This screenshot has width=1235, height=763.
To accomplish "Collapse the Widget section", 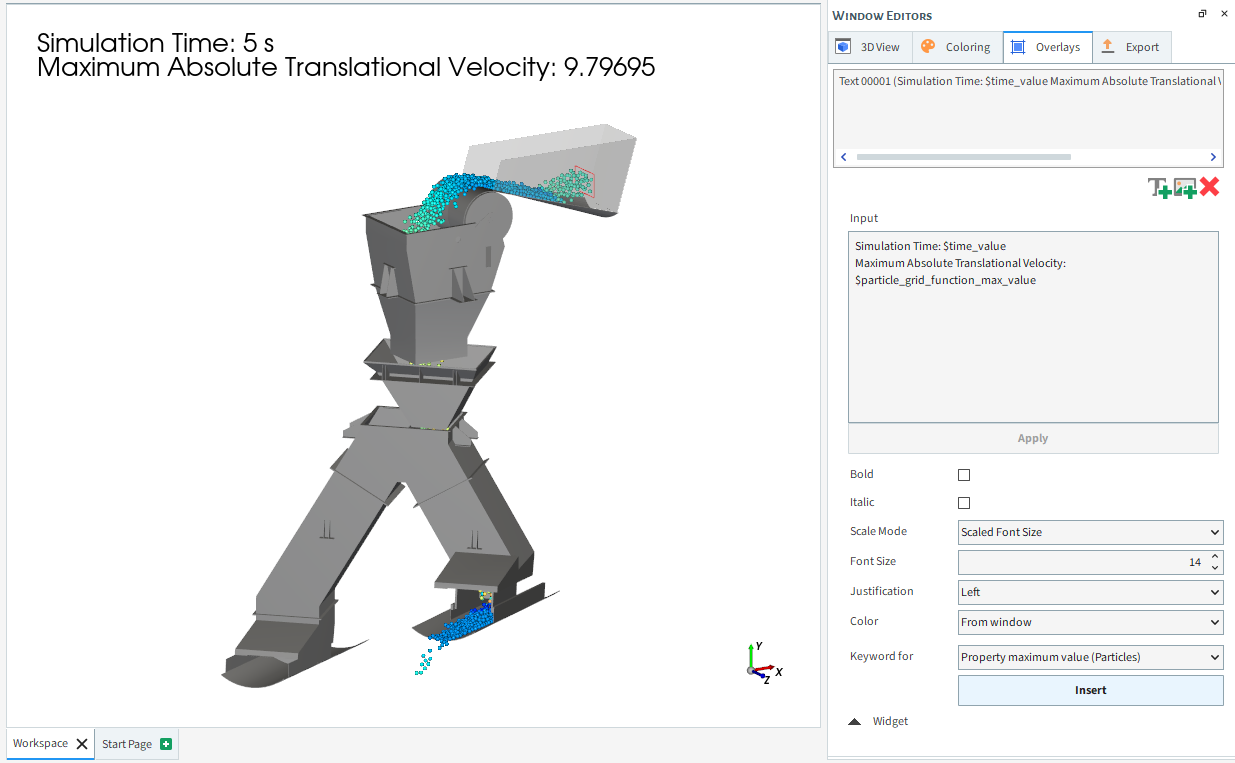I will pos(855,721).
